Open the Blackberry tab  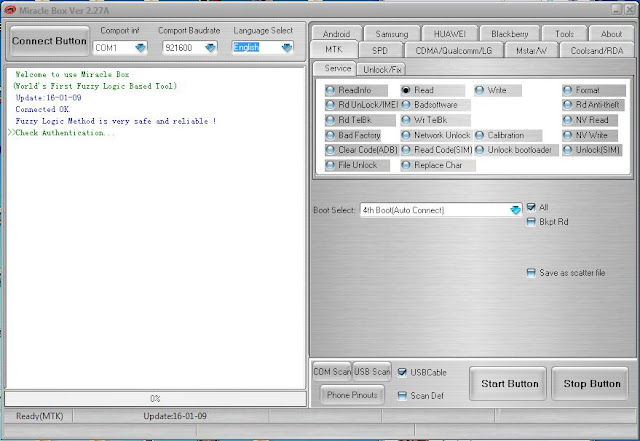pyautogui.click(x=509, y=34)
